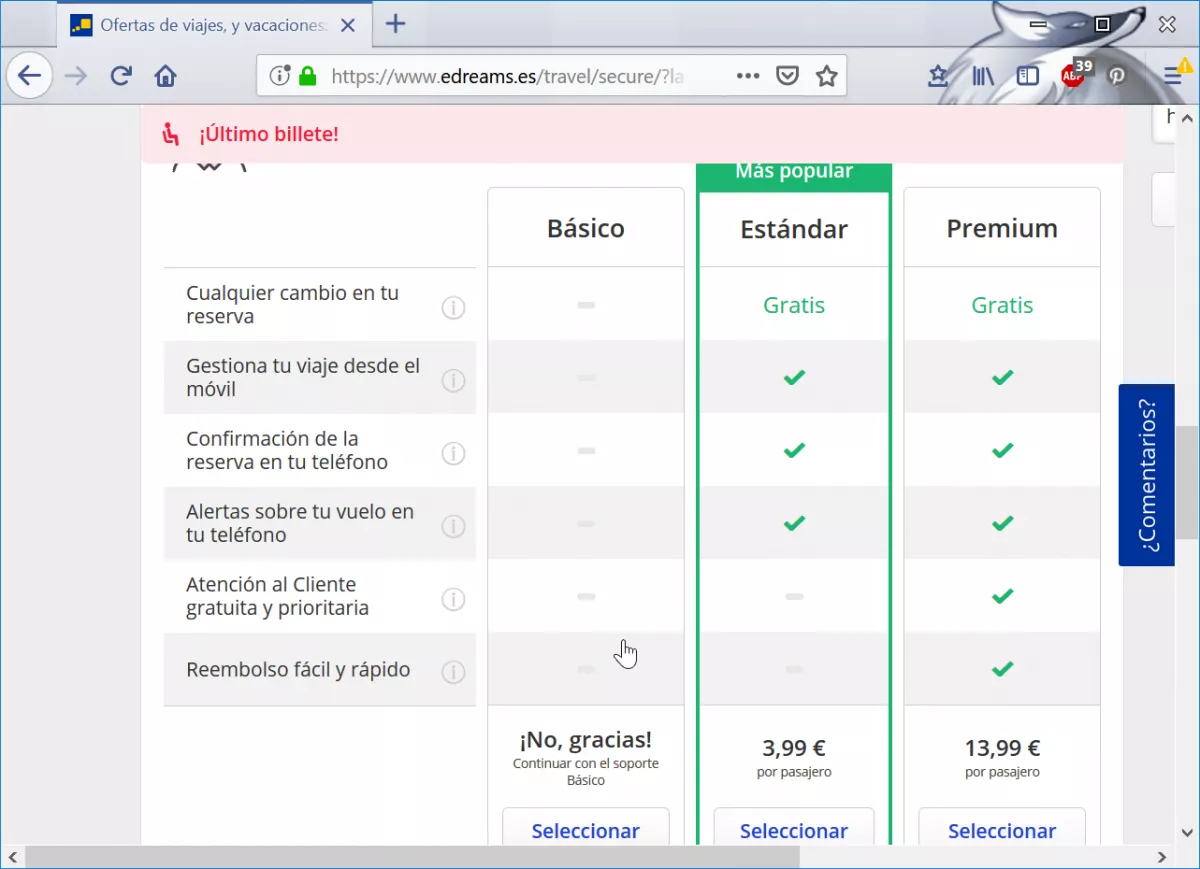Image resolution: width=1200 pixels, height=869 pixels.
Task: Click the horizontal scrollbar right arrow
Action: tap(1163, 857)
